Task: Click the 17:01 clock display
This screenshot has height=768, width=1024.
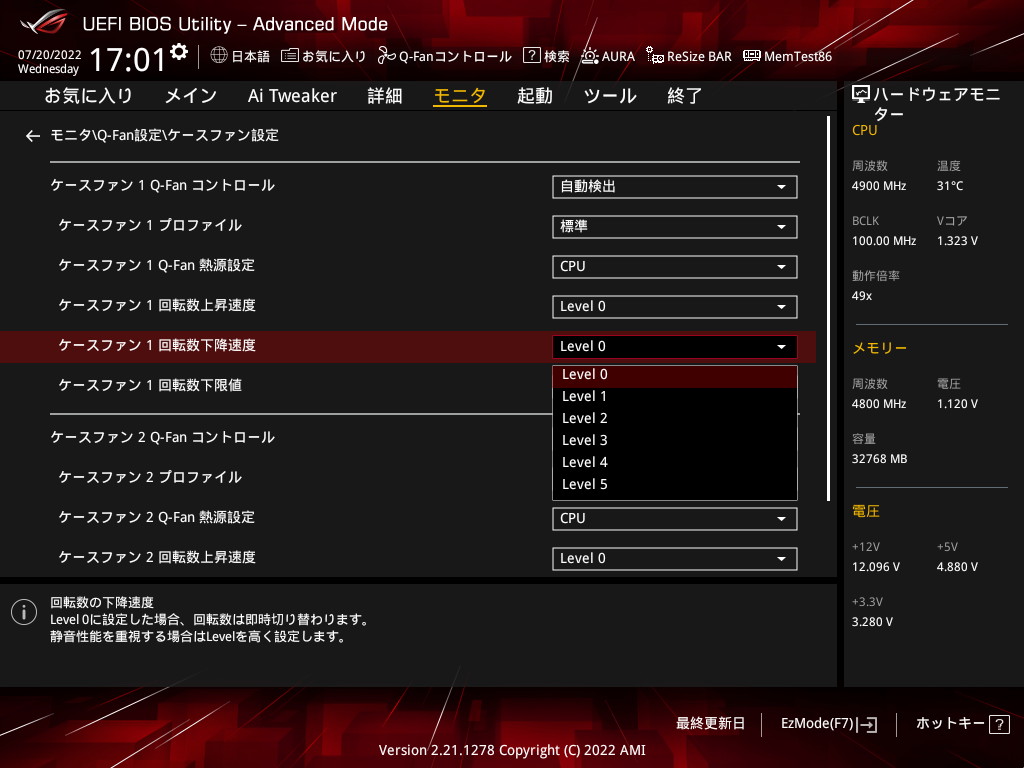Action: (x=128, y=59)
